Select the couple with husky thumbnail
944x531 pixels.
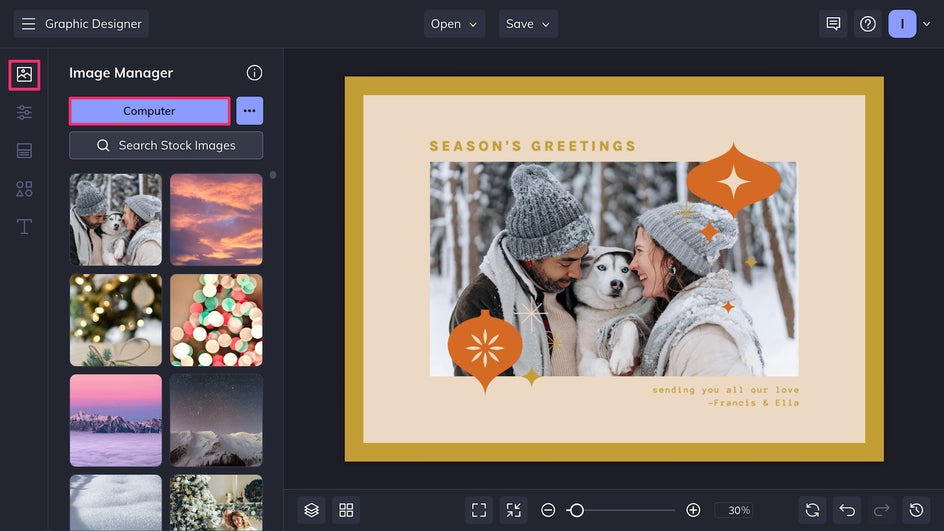tap(116, 220)
